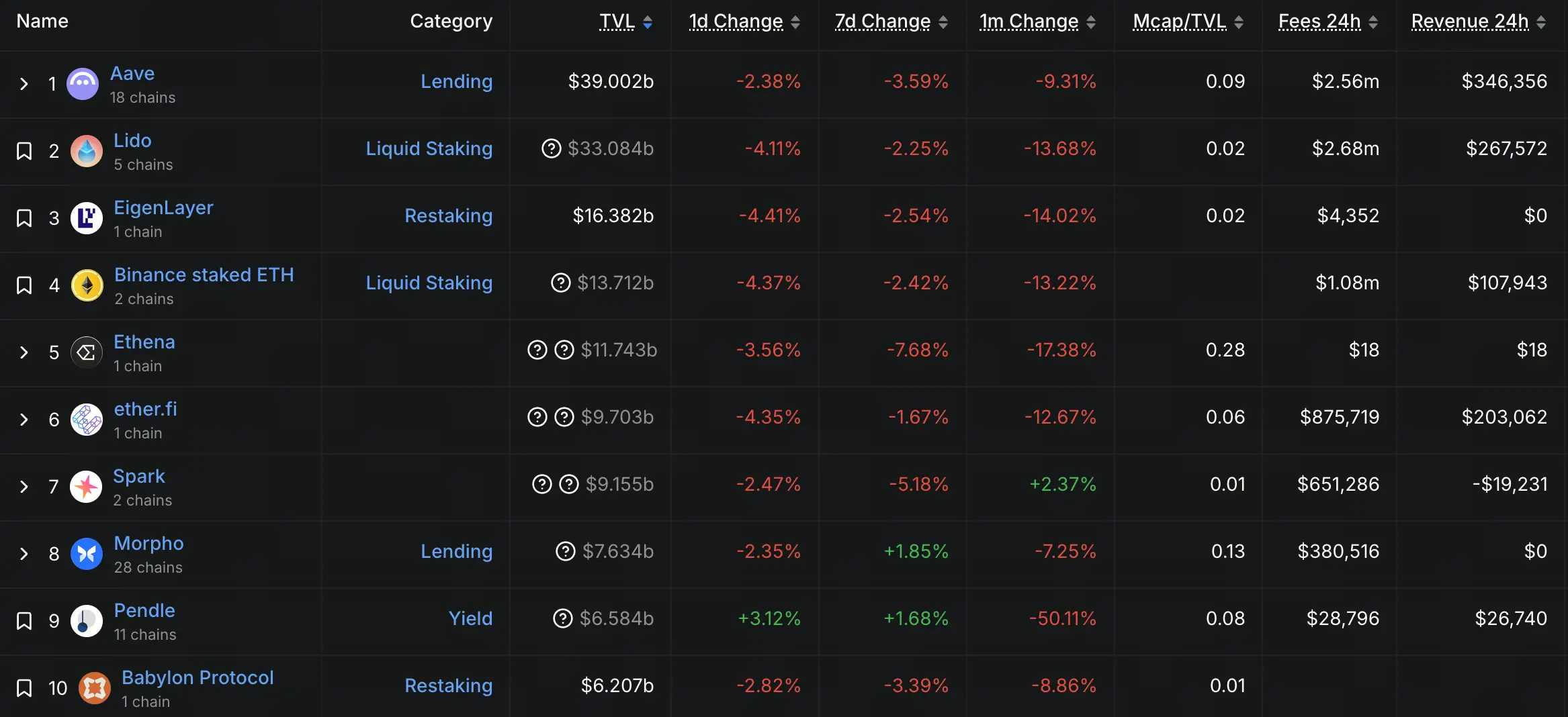Expand the ether.fi row

[24, 420]
